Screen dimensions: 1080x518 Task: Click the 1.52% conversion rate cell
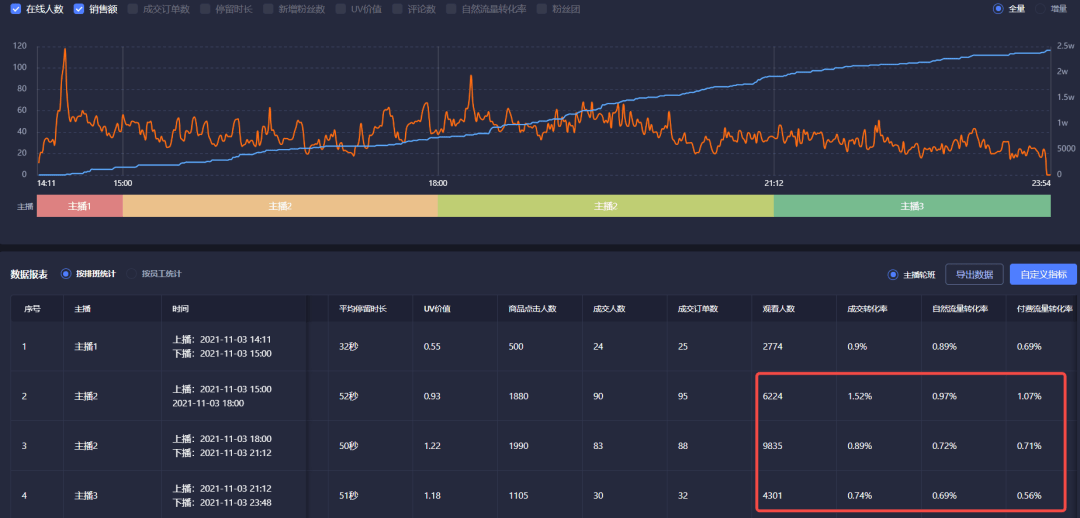pos(860,396)
